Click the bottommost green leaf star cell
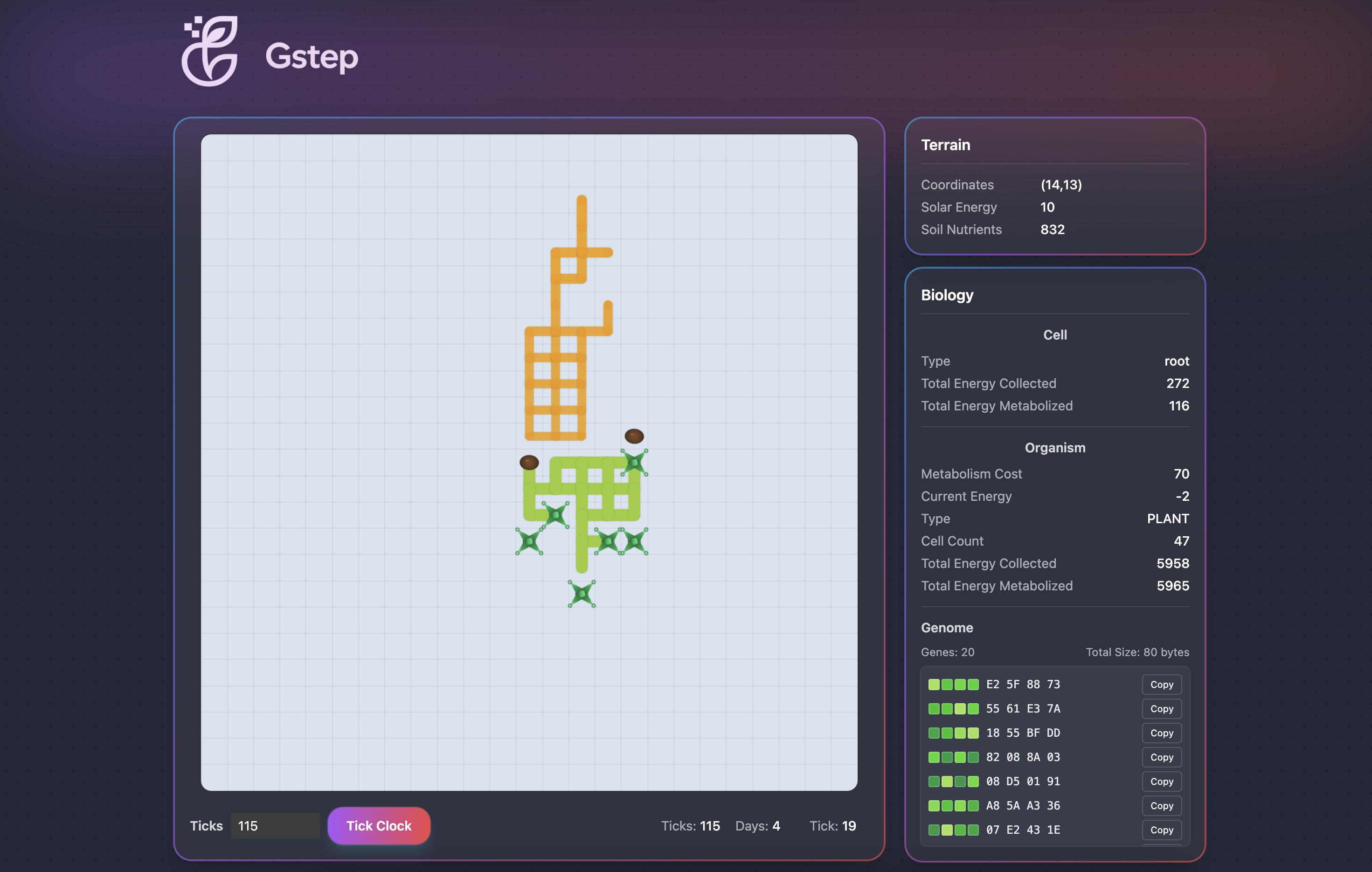 pyautogui.click(x=582, y=594)
